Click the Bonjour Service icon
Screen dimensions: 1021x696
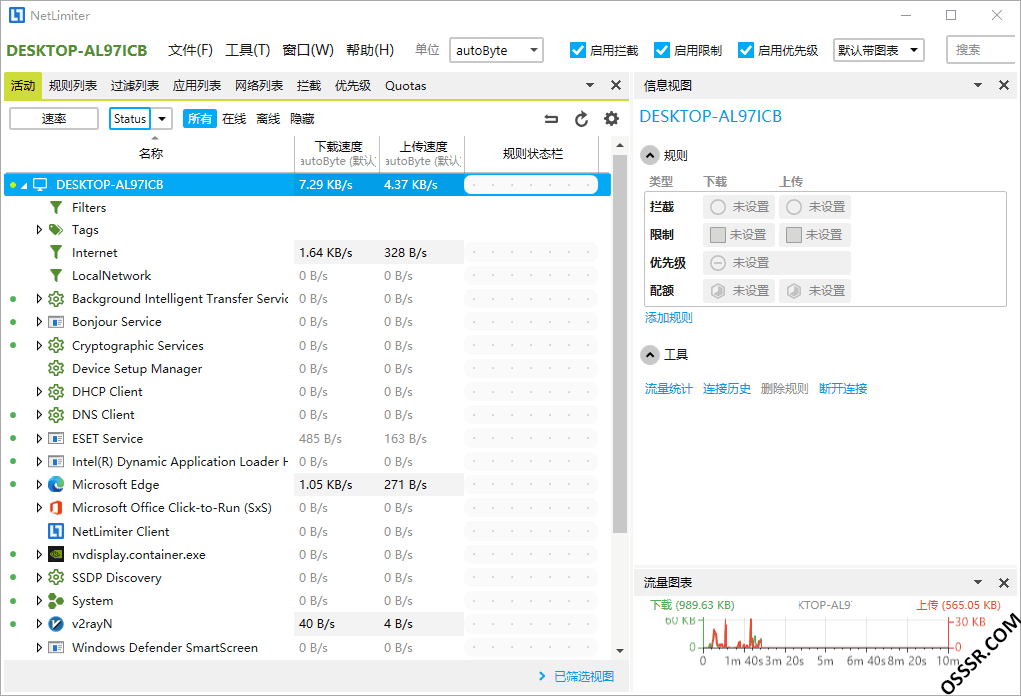point(56,322)
